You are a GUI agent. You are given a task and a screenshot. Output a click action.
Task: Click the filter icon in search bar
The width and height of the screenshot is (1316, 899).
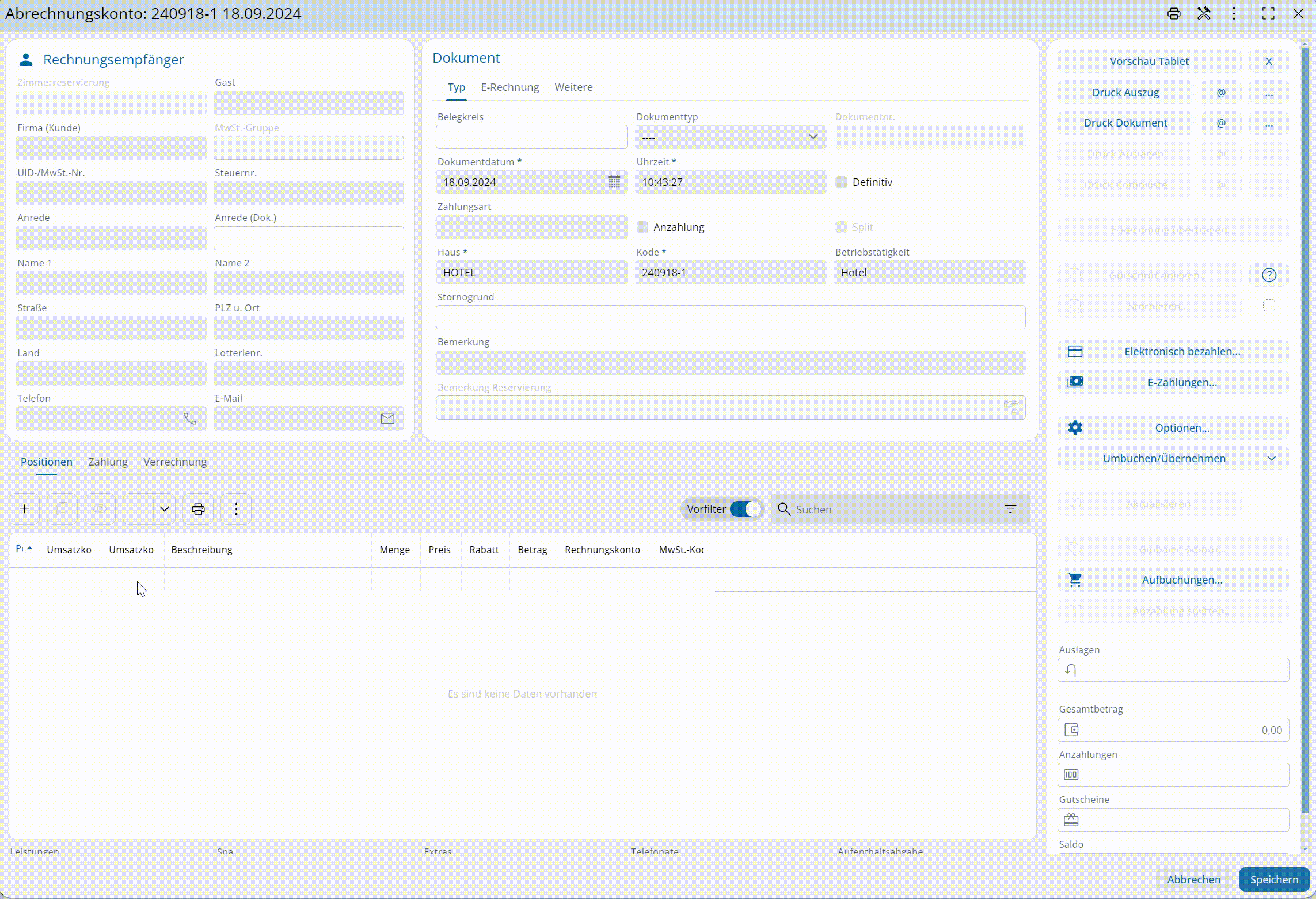[1010, 509]
